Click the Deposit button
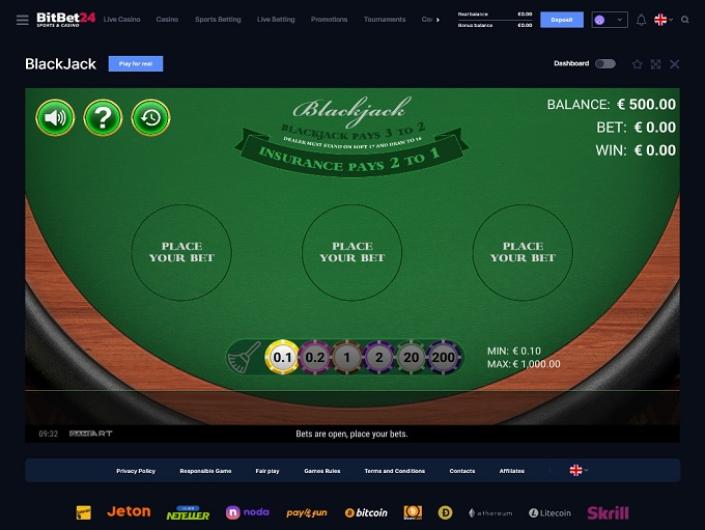Screen dimensions: 705x530 click(562, 20)
